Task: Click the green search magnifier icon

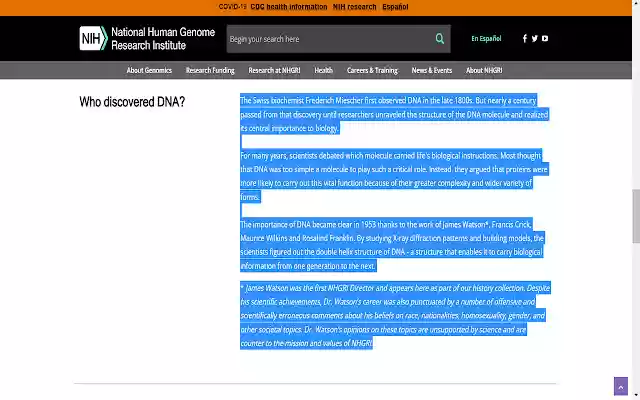Action: coord(440,39)
